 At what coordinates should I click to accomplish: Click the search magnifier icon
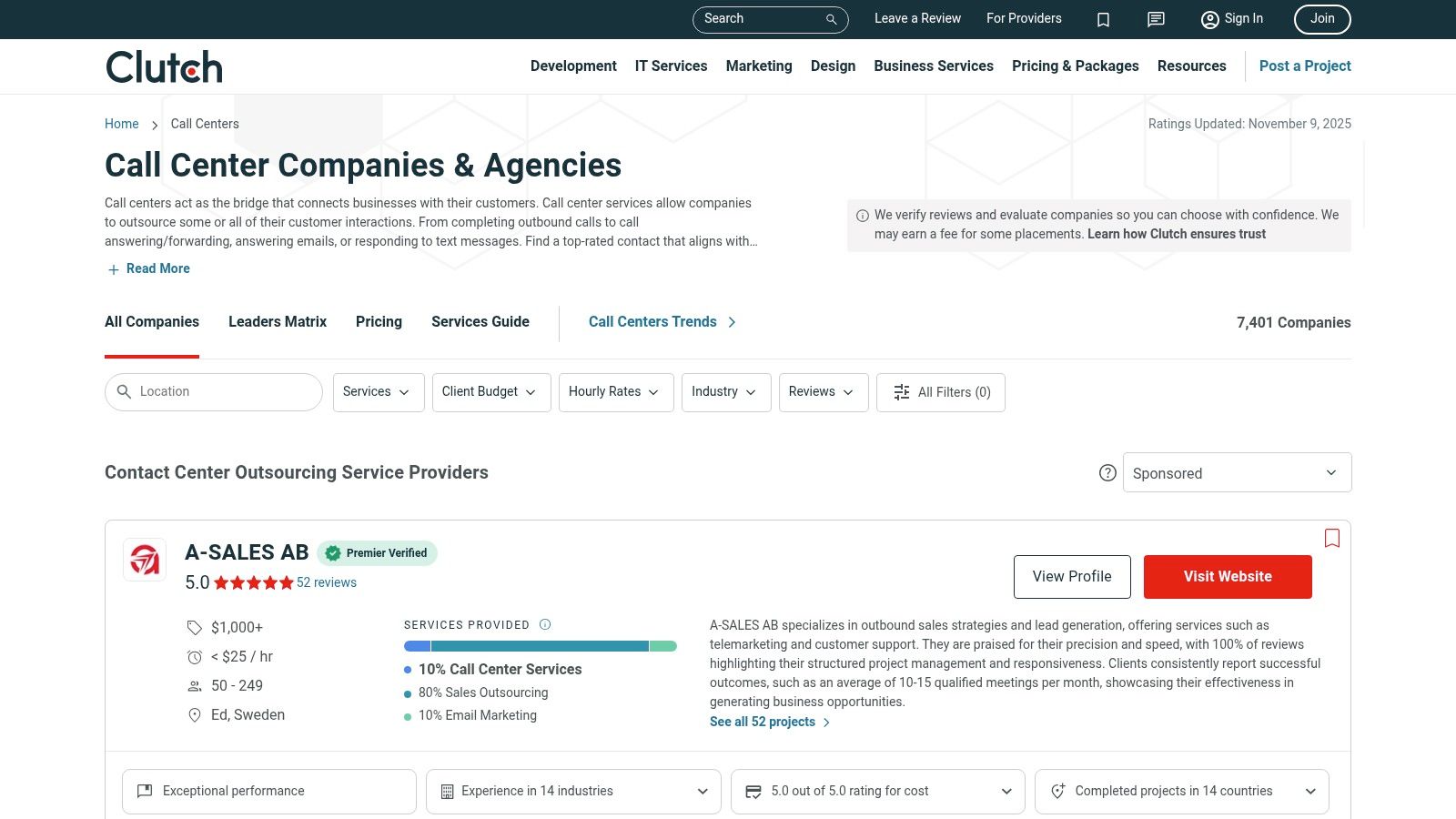pyautogui.click(x=829, y=19)
